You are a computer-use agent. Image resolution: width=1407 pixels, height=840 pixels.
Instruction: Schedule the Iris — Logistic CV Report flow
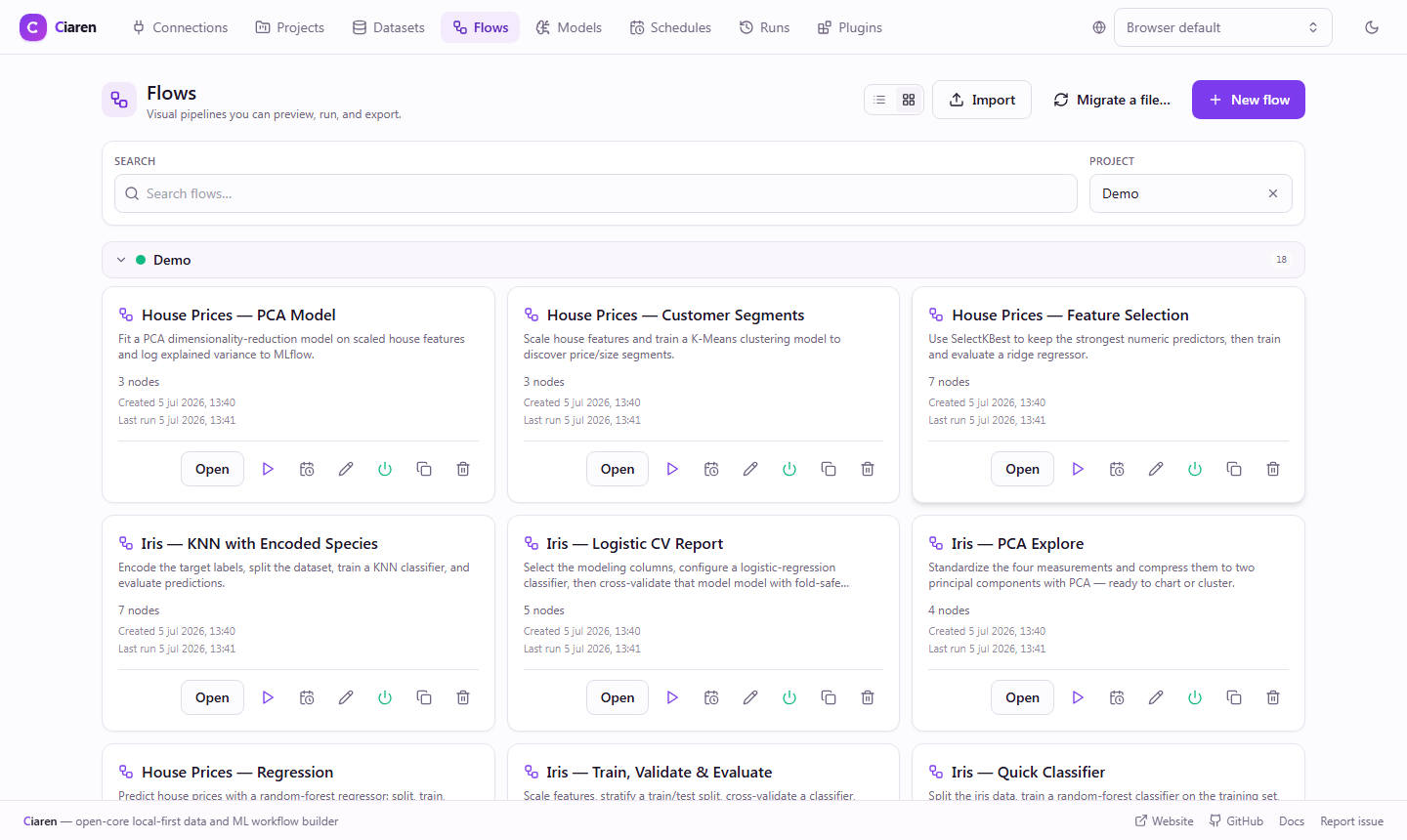click(x=711, y=697)
